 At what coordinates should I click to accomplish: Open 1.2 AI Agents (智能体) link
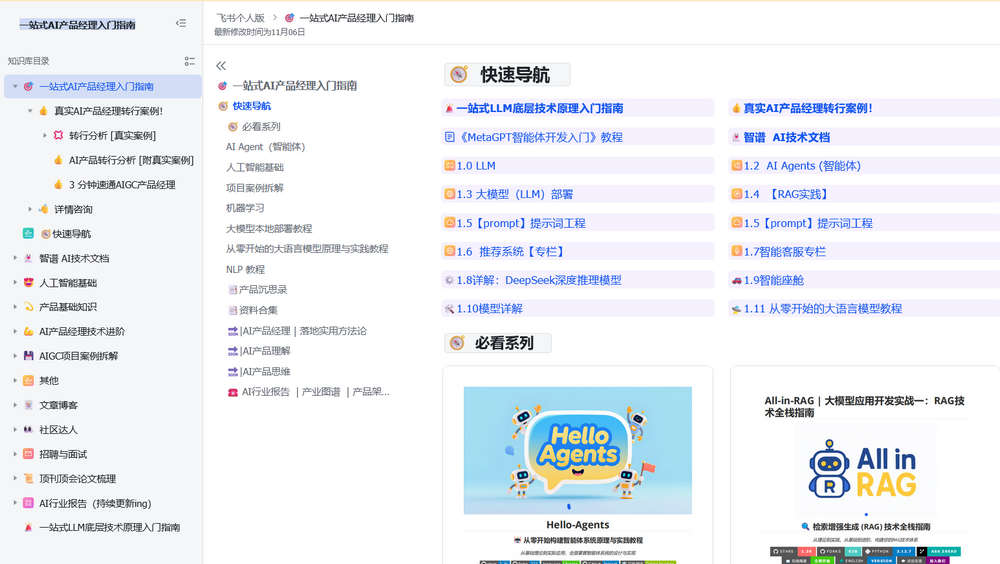tap(802, 166)
